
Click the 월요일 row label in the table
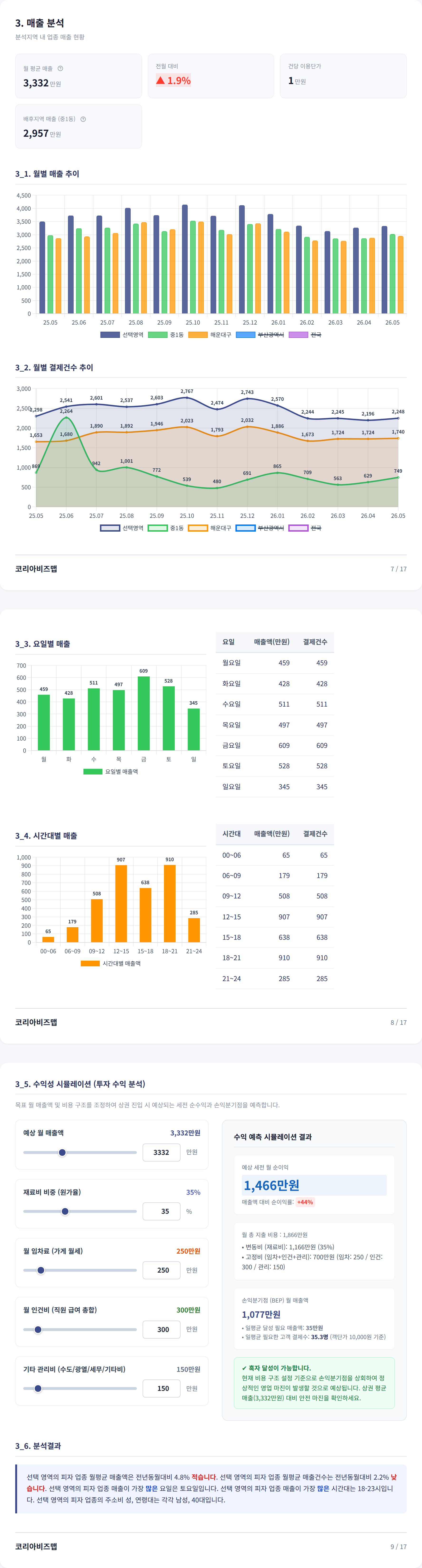[x=231, y=663]
